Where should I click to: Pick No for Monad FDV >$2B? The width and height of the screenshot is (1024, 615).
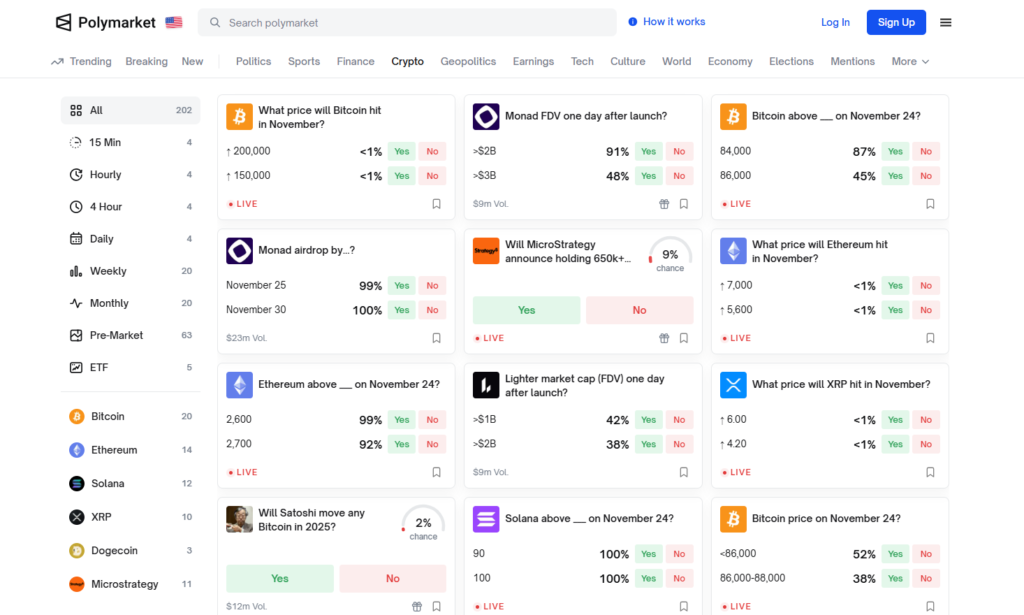coord(679,152)
